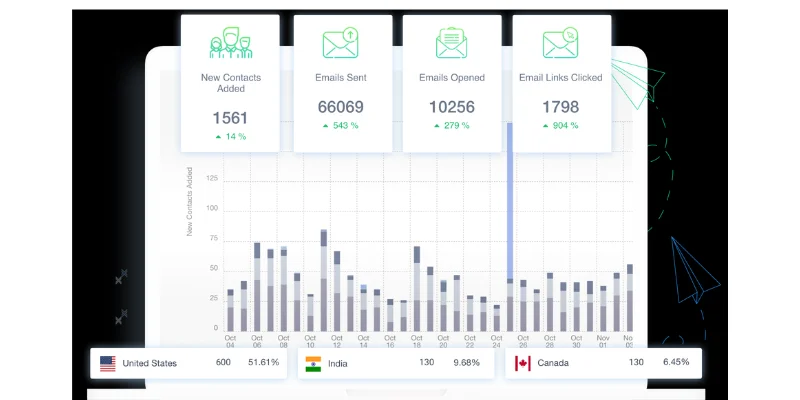Click the 543 % increase indicator

point(340,126)
